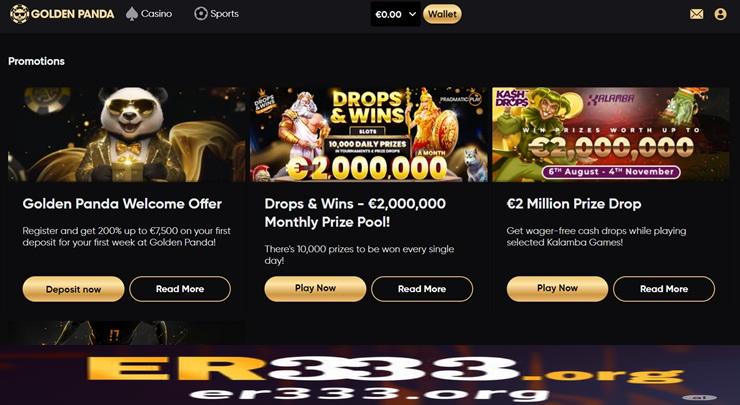Read More about €2 Million Prize Drop

(x=664, y=289)
